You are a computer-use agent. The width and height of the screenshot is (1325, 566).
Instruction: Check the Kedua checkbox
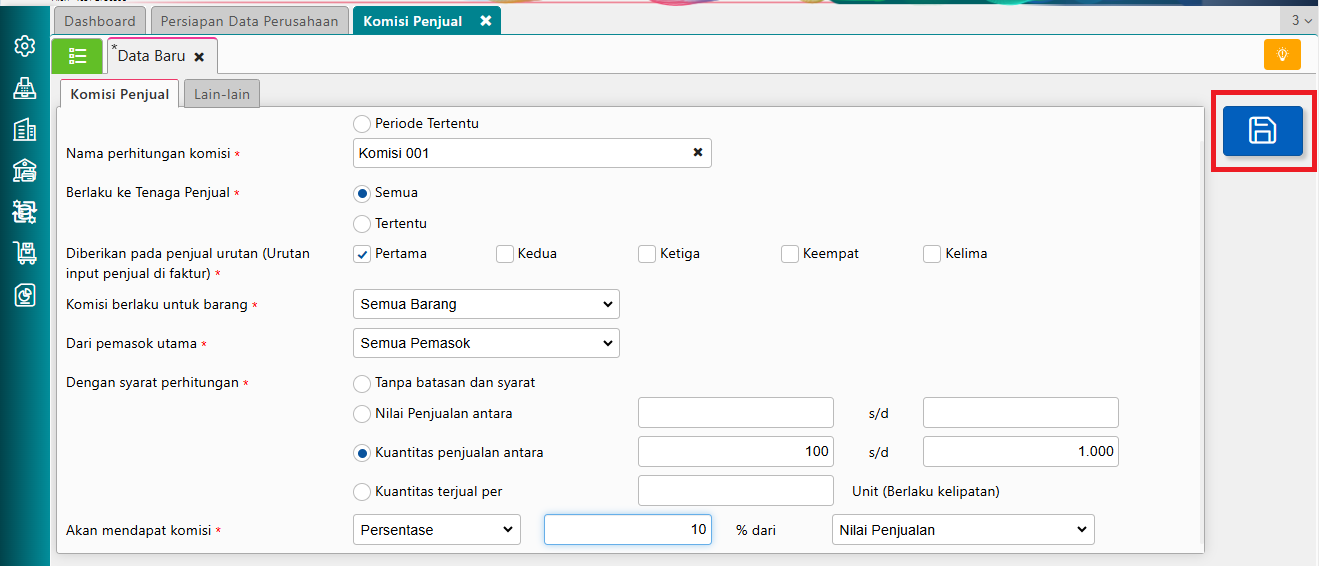coord(505,254)
